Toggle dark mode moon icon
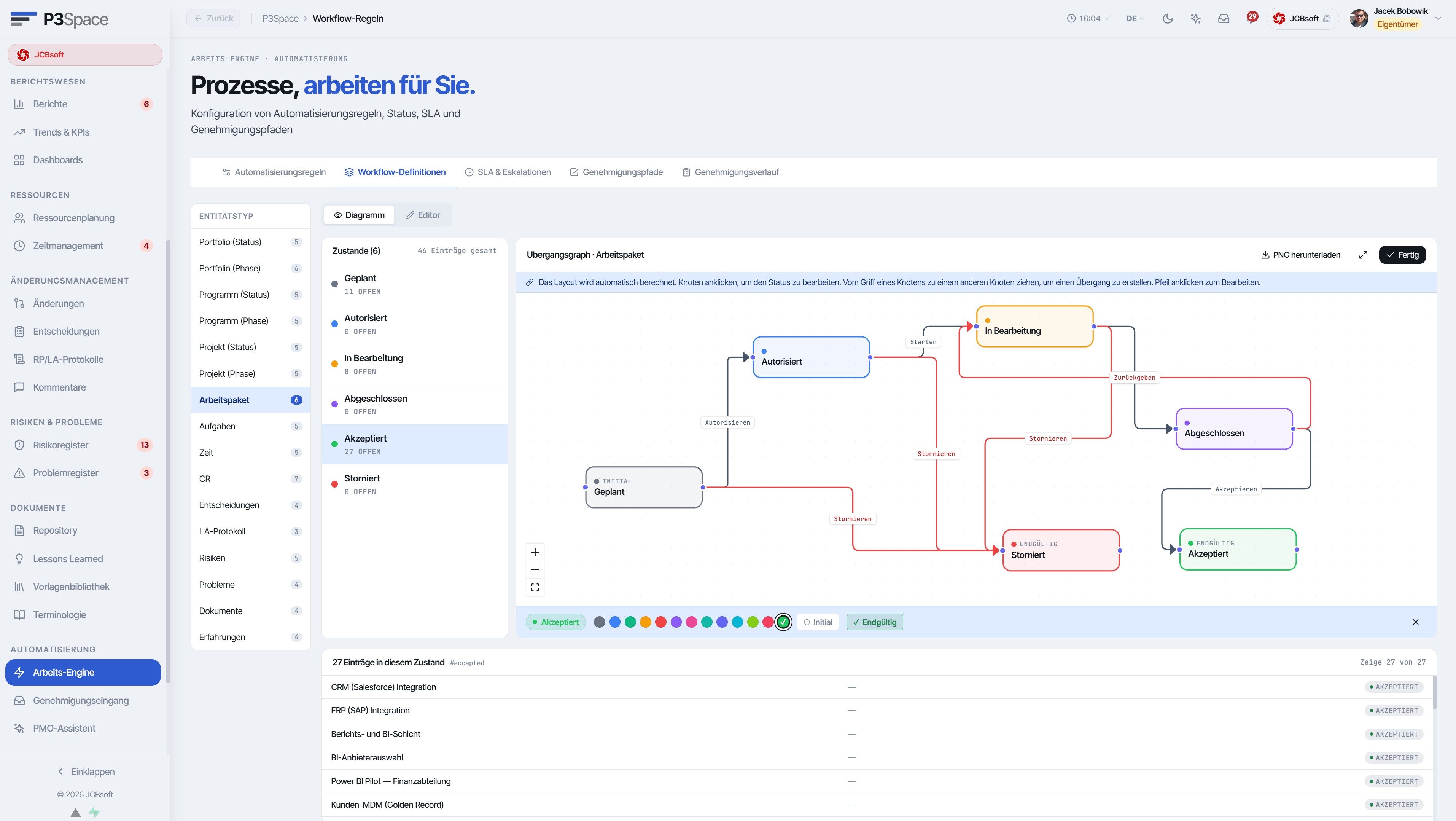This screenshot has height=821, width=1456. point(1168,19)
